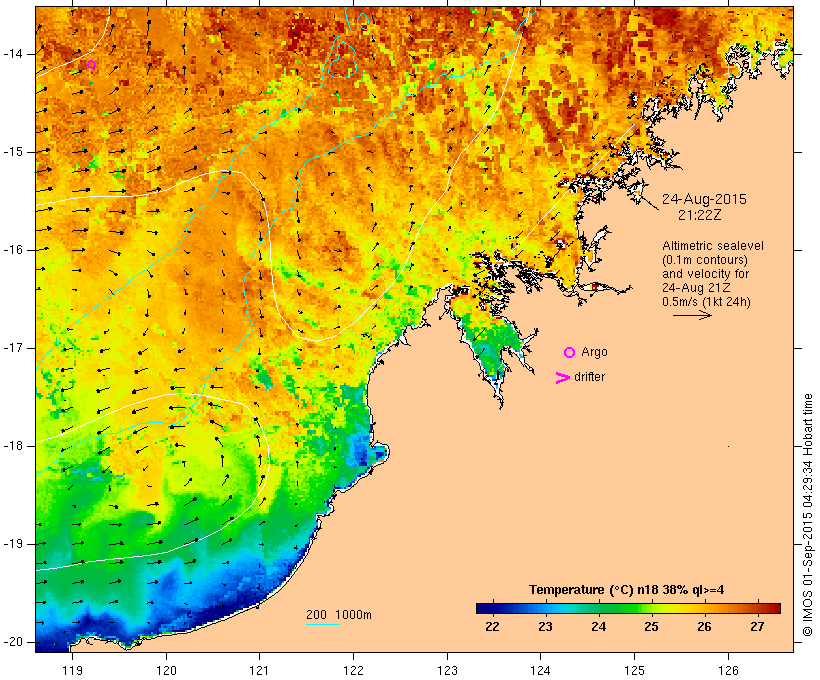Viewport: 820px width, 680px height.
Task: Click the '0.5m/s (1kt 24h)' text
Action: click(706, 302)
